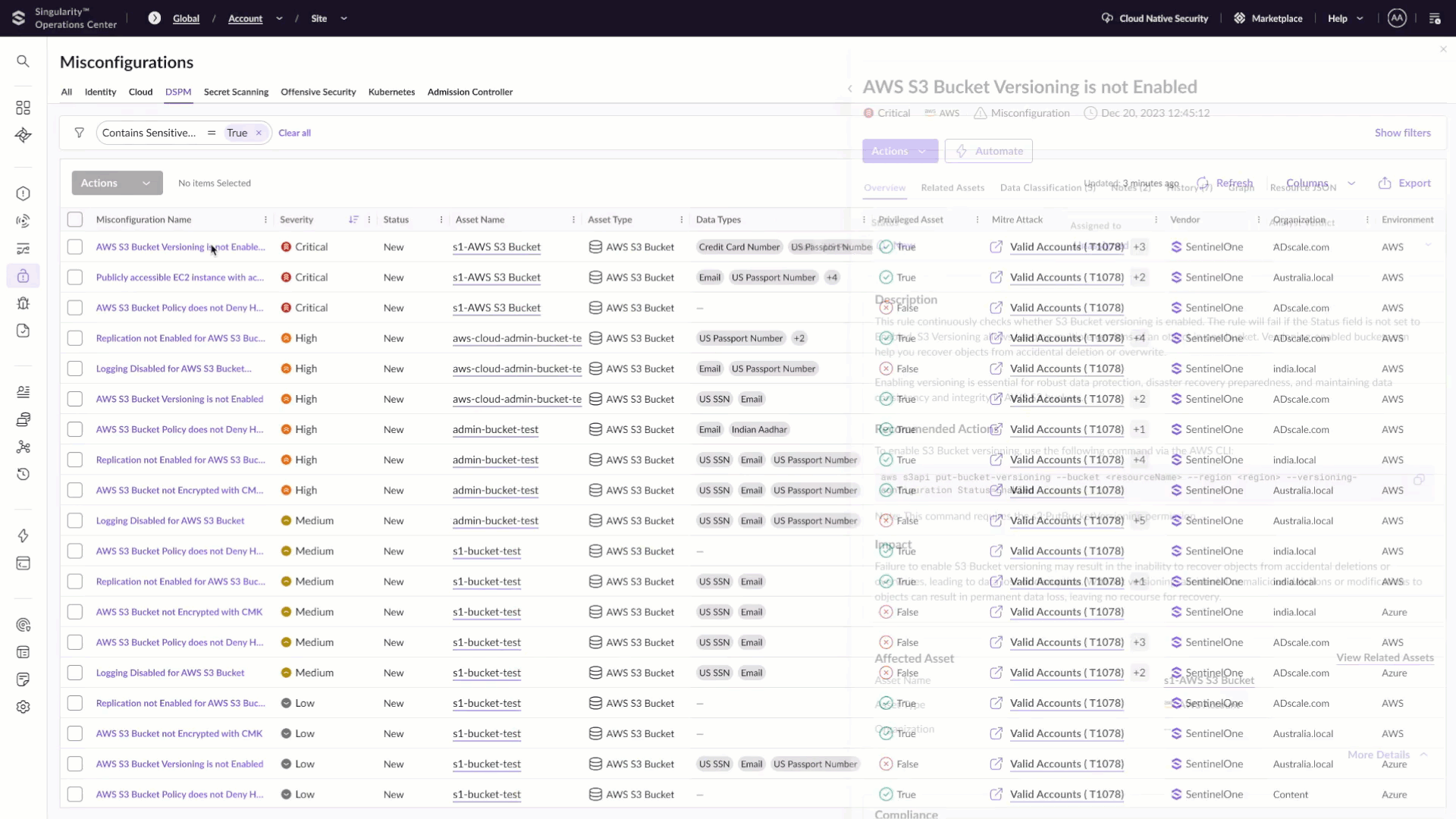
Task: Open the dashboard grid icon in sidebar
Action: click(23, 108)
